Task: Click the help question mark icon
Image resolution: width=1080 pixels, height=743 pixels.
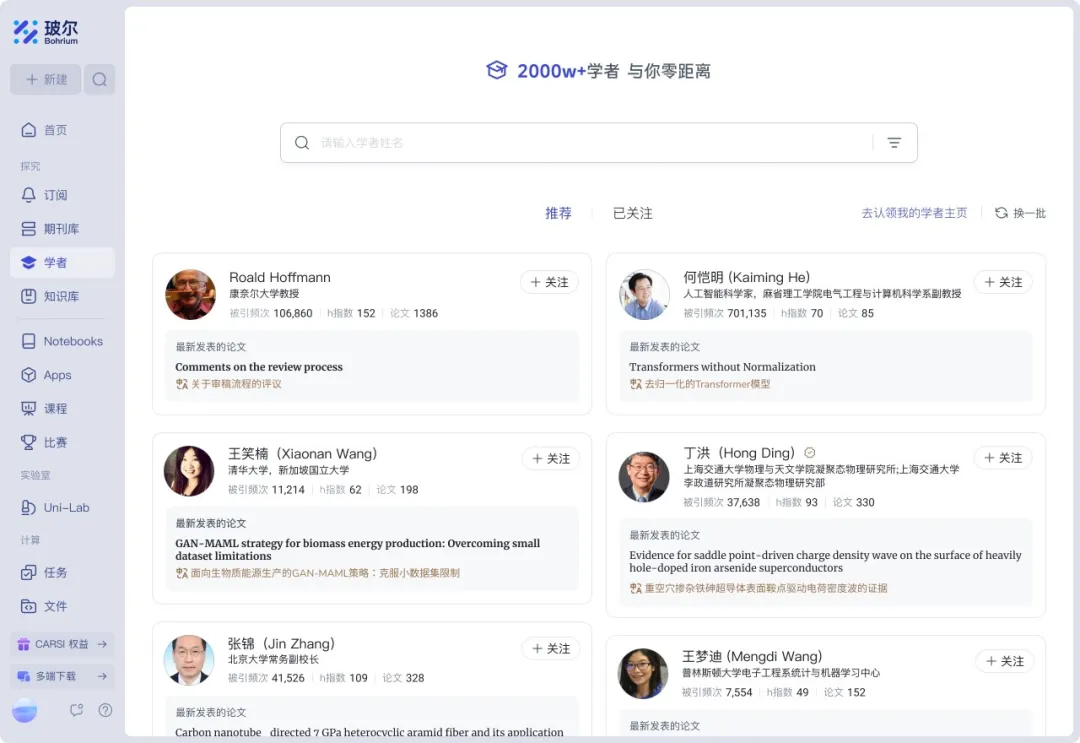Action: point(105,710)
